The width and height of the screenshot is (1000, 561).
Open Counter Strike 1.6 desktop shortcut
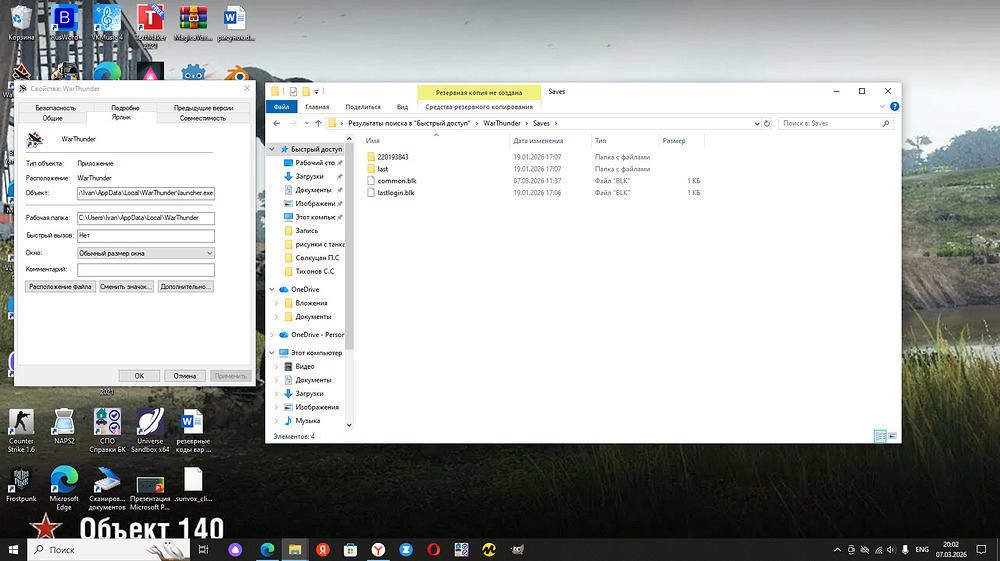(x=21, y=421)
